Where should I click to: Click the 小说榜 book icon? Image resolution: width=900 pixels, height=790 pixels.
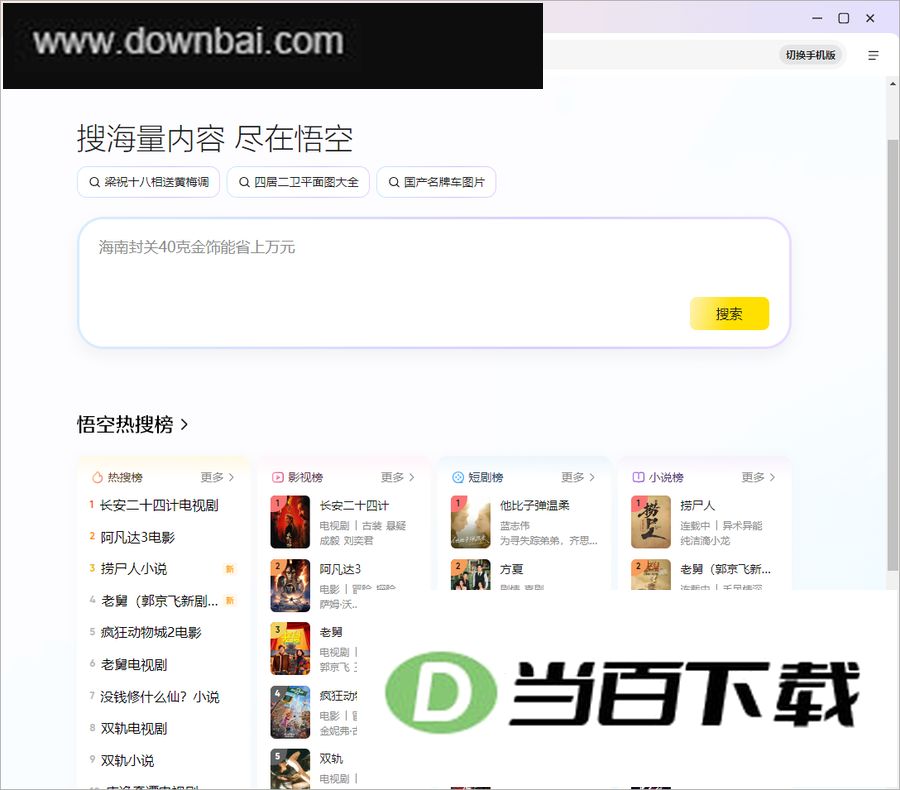pos(638,477)
